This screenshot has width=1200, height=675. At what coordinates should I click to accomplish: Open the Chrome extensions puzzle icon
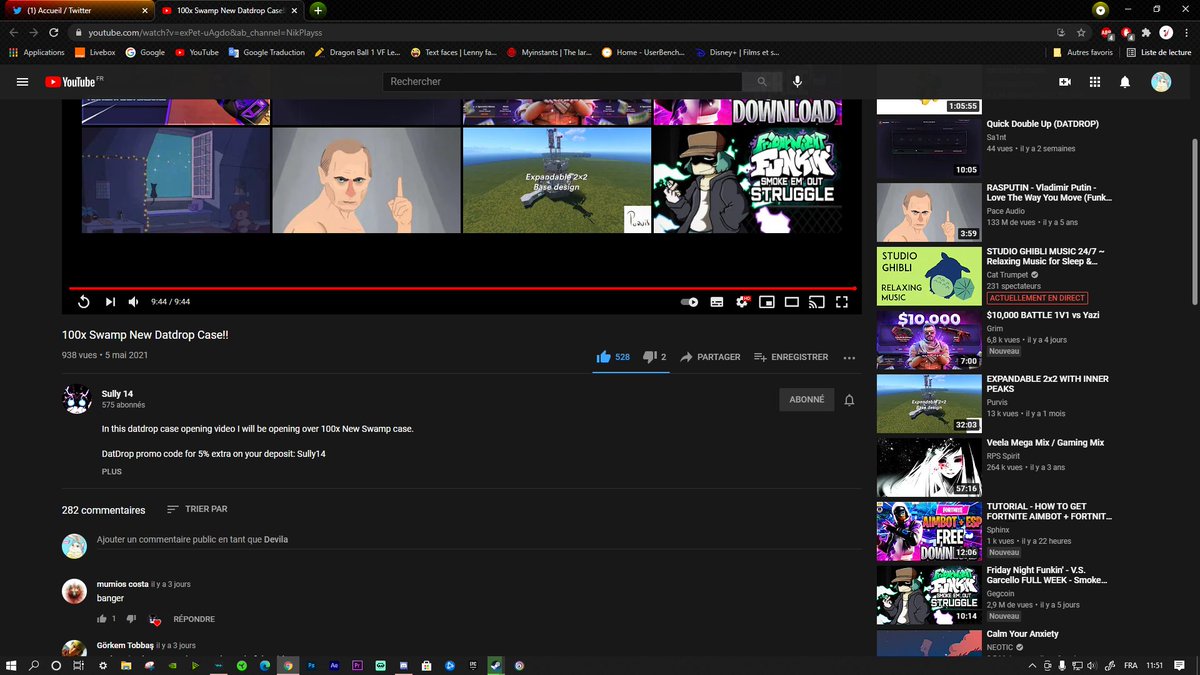pos(1146,32)
